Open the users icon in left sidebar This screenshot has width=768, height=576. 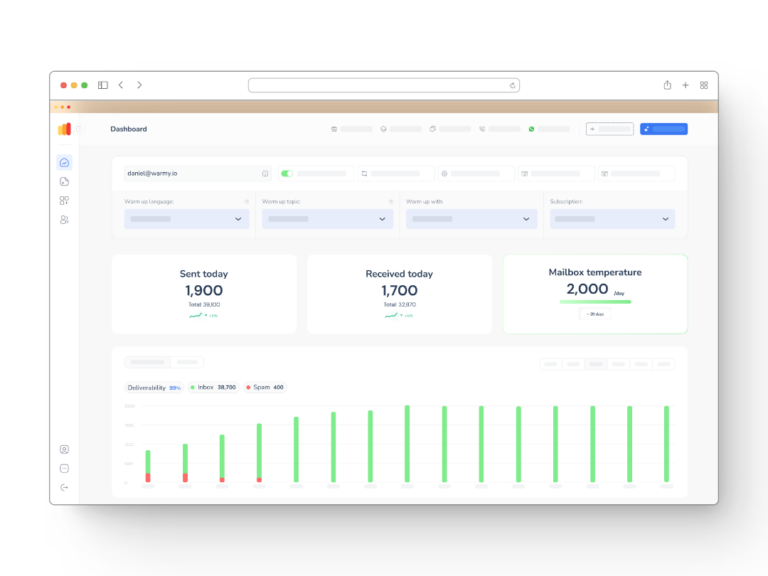(x=64, y=219)
